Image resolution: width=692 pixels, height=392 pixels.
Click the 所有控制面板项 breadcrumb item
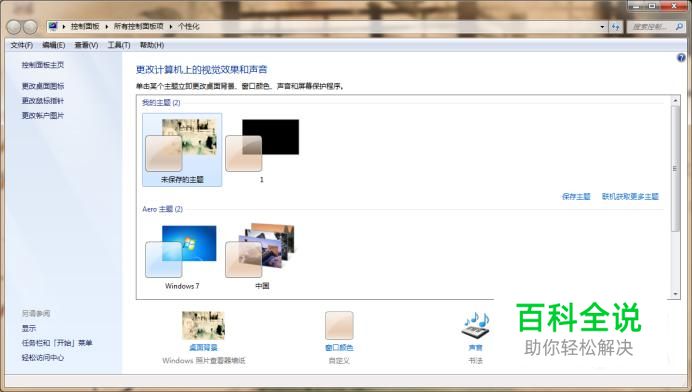click(139, 26)
